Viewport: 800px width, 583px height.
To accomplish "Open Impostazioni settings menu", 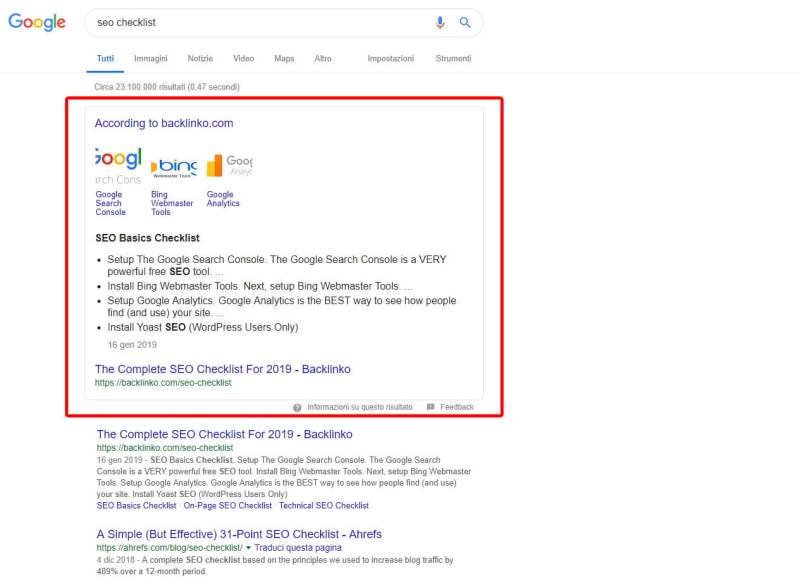I will click(391, 59).
